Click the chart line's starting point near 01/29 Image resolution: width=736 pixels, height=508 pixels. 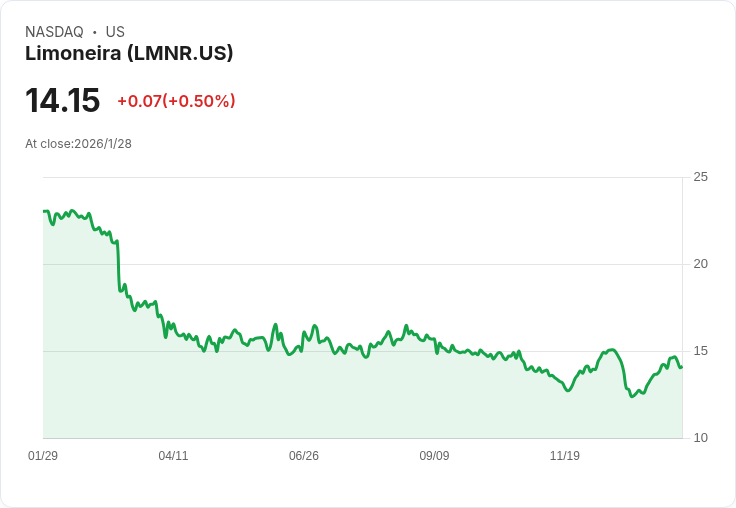coord(44,211)
